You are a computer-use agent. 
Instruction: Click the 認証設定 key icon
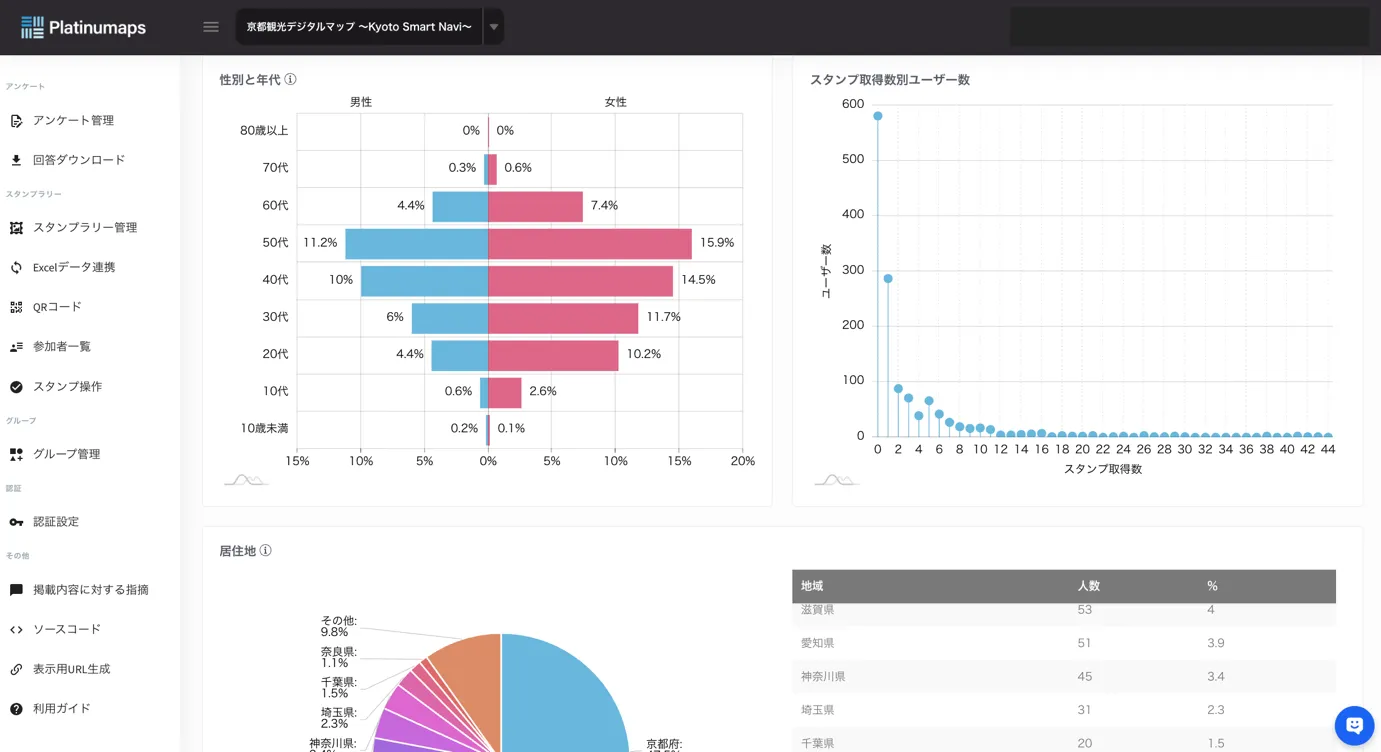click(x=16, y=522)
